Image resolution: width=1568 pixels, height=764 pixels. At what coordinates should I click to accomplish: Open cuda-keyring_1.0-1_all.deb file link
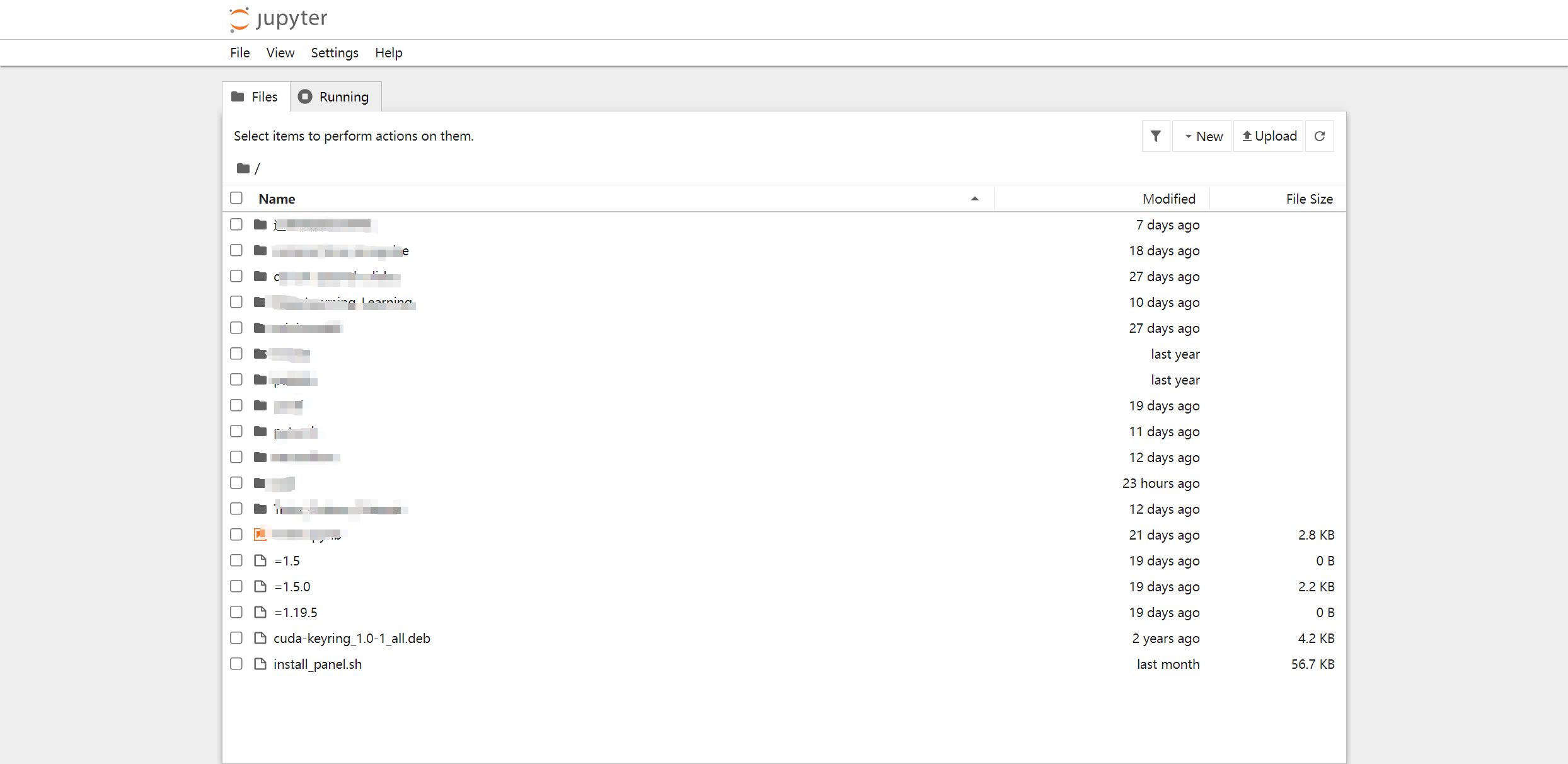352,638
